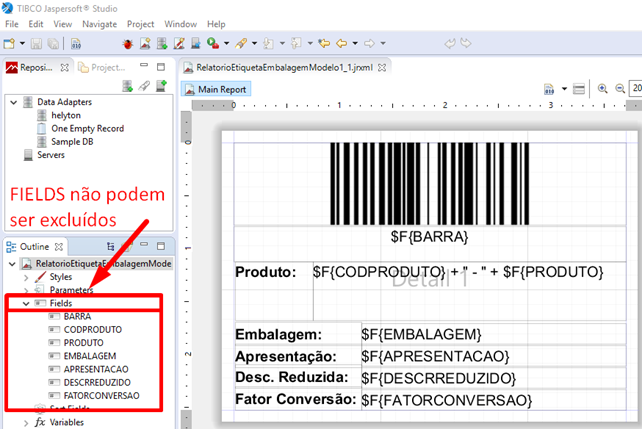Click the red ladybug Debug icon

click(x=128, y=43)
